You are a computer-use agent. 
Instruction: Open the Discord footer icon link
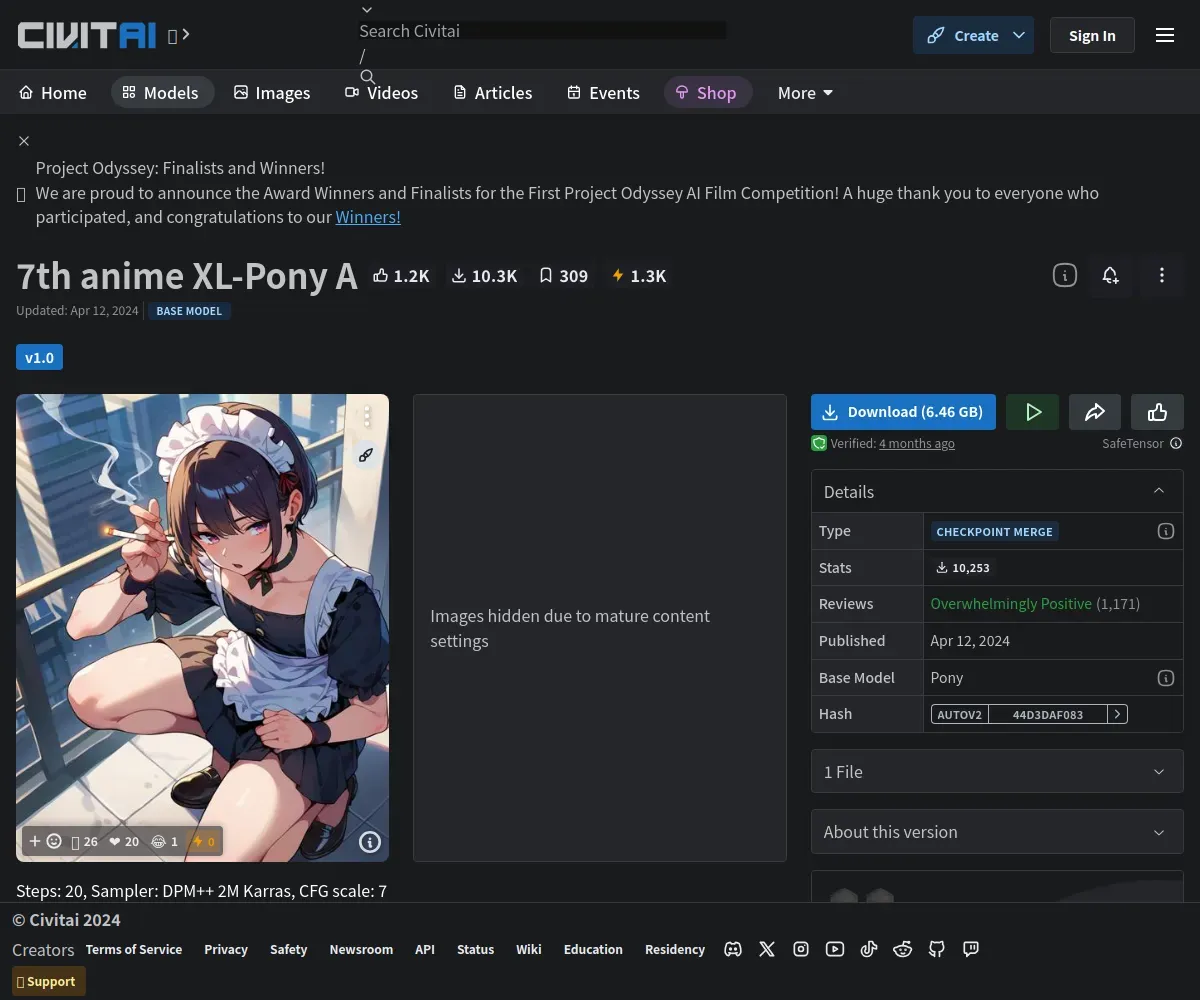[733, 949]
